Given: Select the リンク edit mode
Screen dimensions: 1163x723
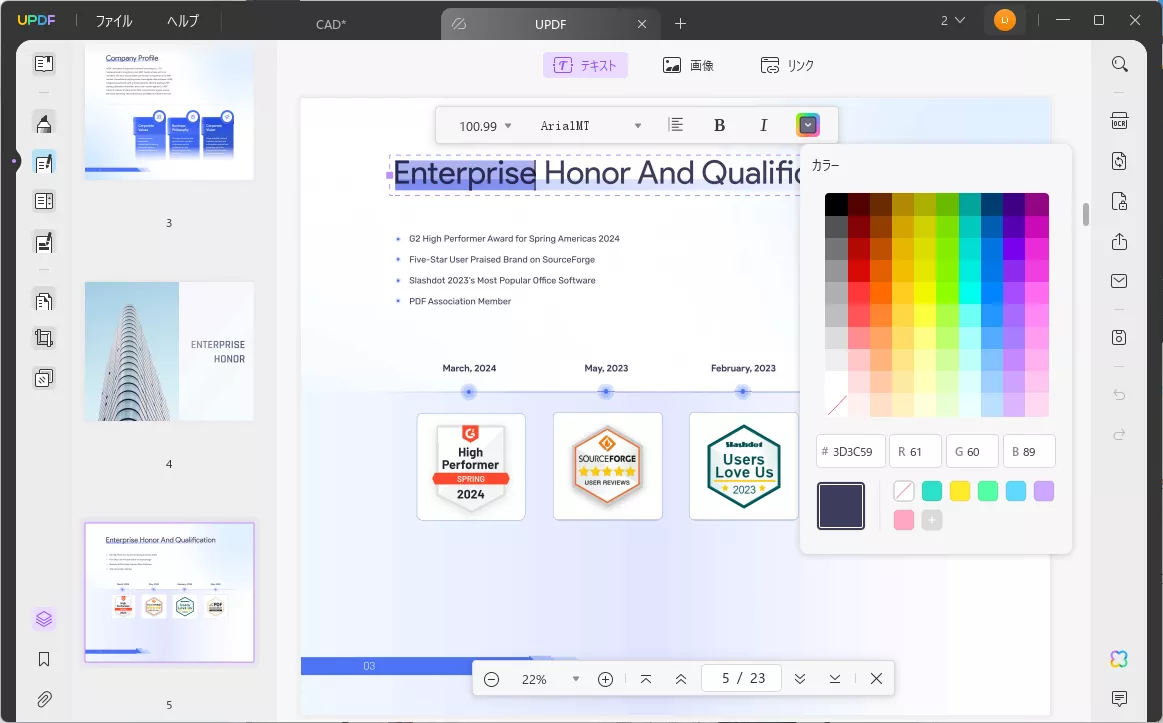Looking at the screenshot, I should pyautogui.click(x=787, y=65).
